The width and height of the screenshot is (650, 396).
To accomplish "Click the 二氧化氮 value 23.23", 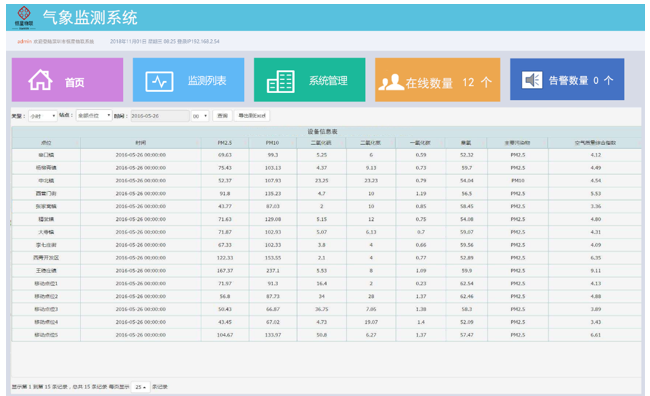I will point(371,181).
